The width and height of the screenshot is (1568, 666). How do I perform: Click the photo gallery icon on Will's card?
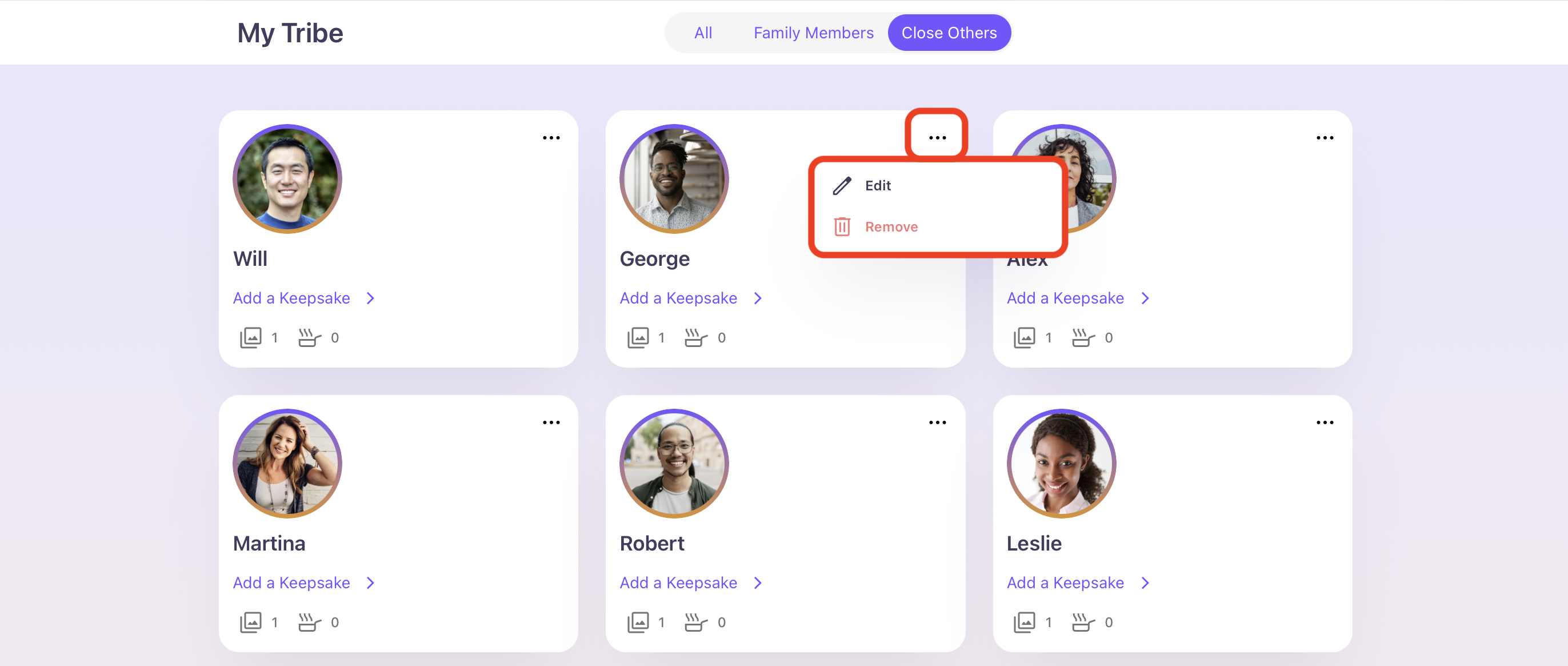click(251, 337)
